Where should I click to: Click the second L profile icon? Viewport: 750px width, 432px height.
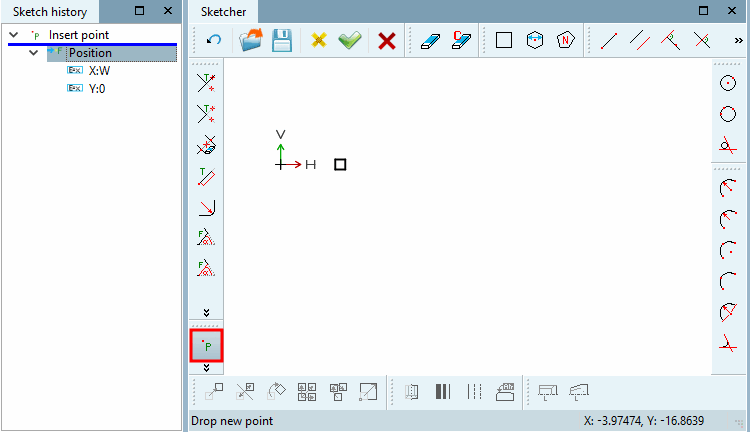579,392
